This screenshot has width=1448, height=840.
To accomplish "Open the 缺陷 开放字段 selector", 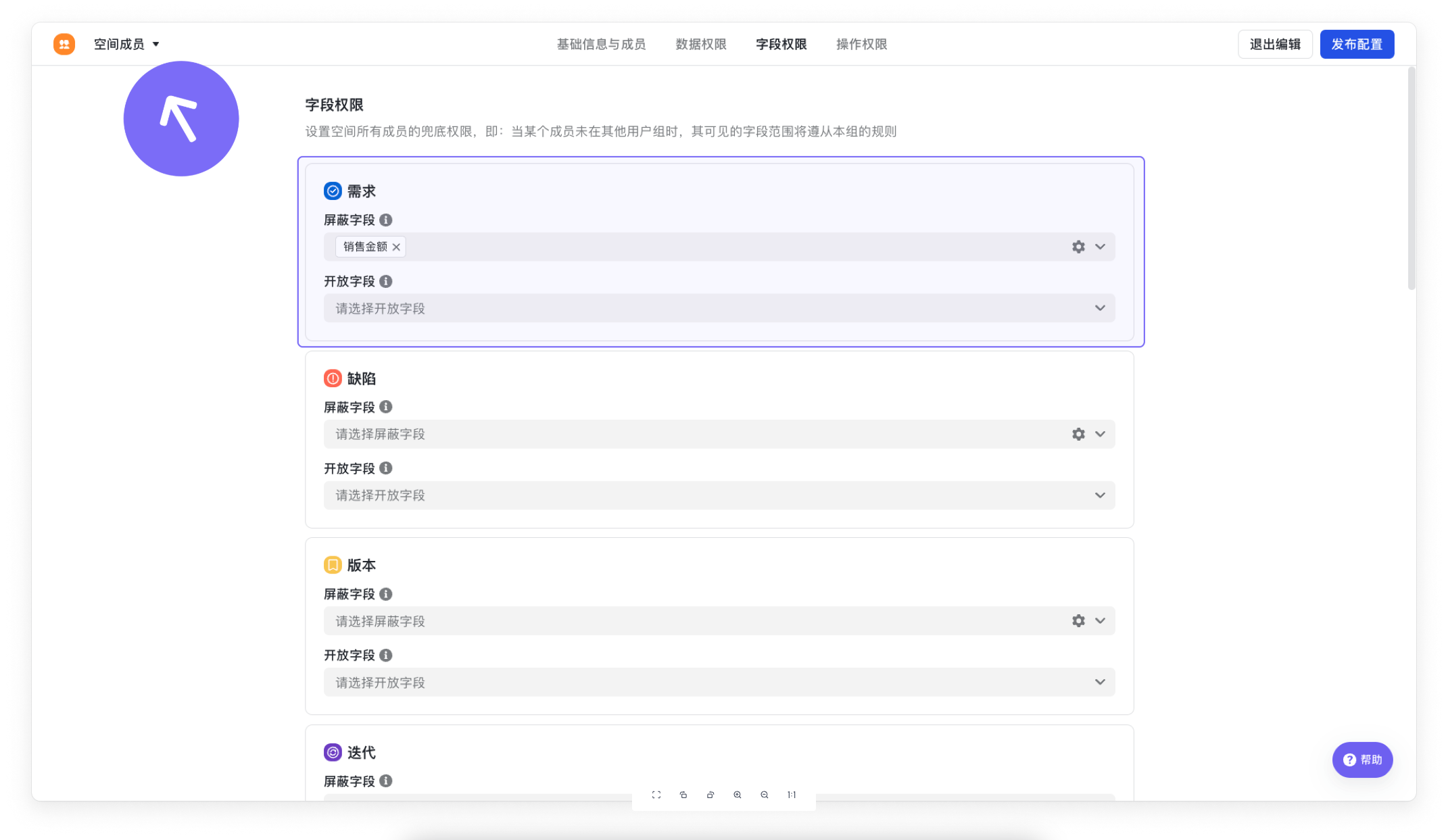I will coord(719,495).
